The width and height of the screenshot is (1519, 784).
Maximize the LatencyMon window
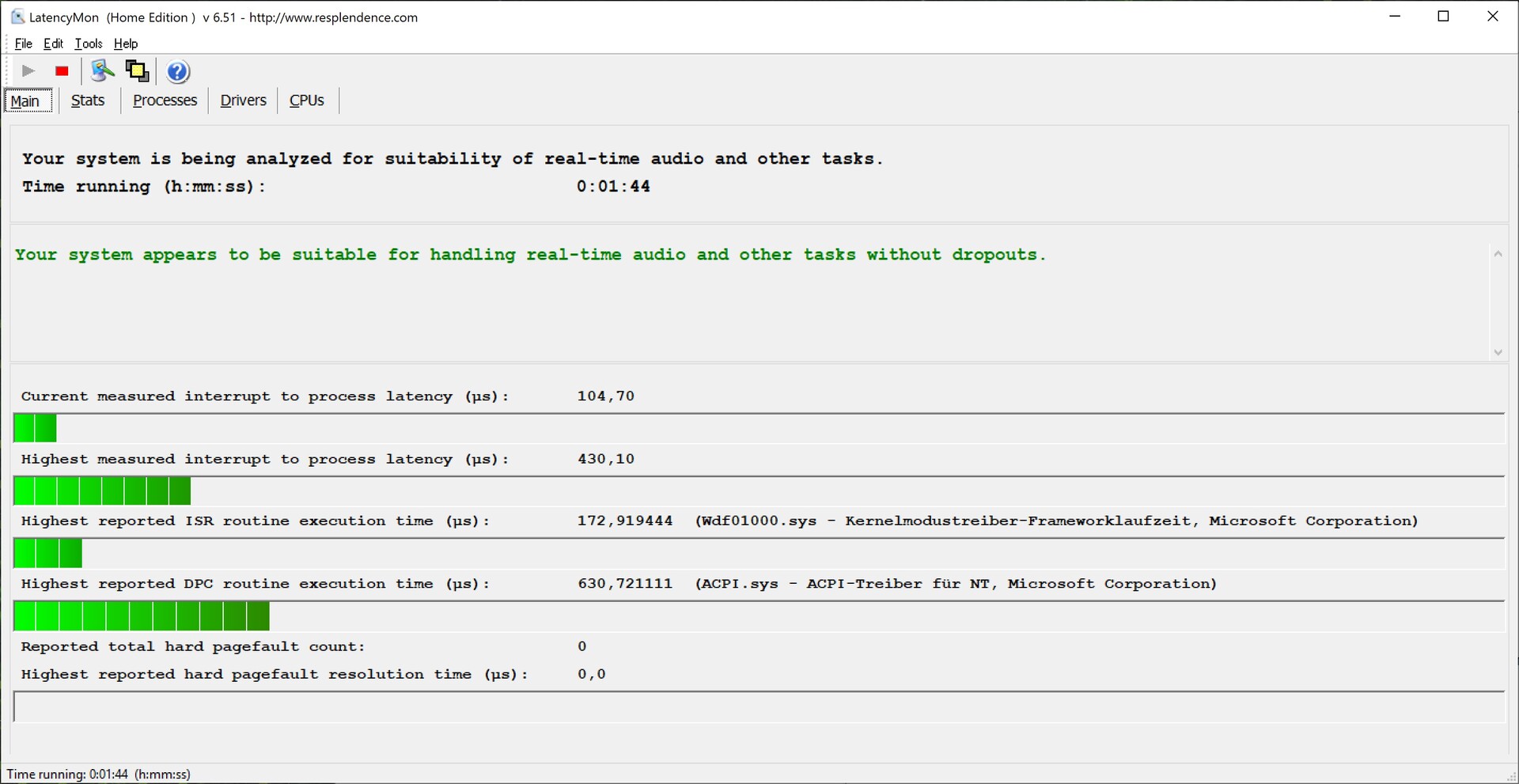[1443, 17]
